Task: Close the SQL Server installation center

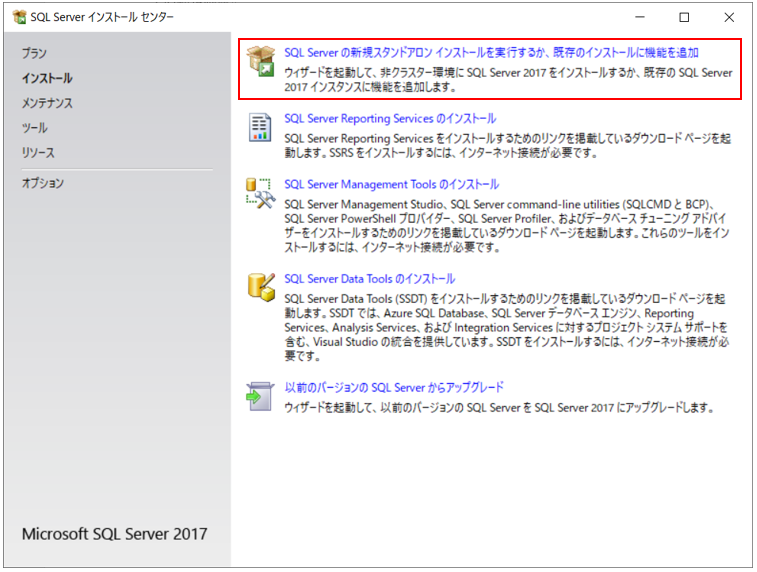Action: (x=729, y=17)
